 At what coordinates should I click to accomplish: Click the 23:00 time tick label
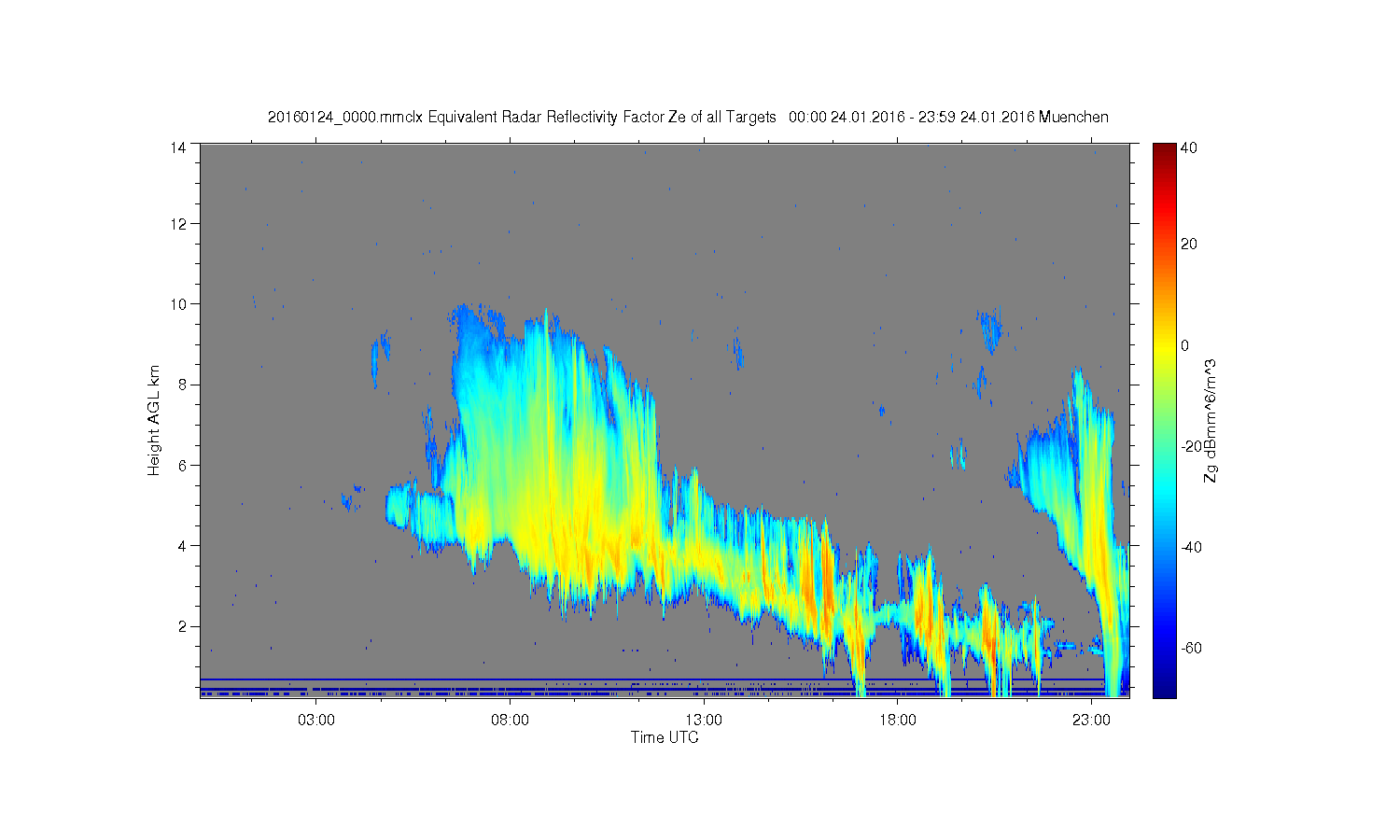pyautogui.click(x=1091, y=721)
